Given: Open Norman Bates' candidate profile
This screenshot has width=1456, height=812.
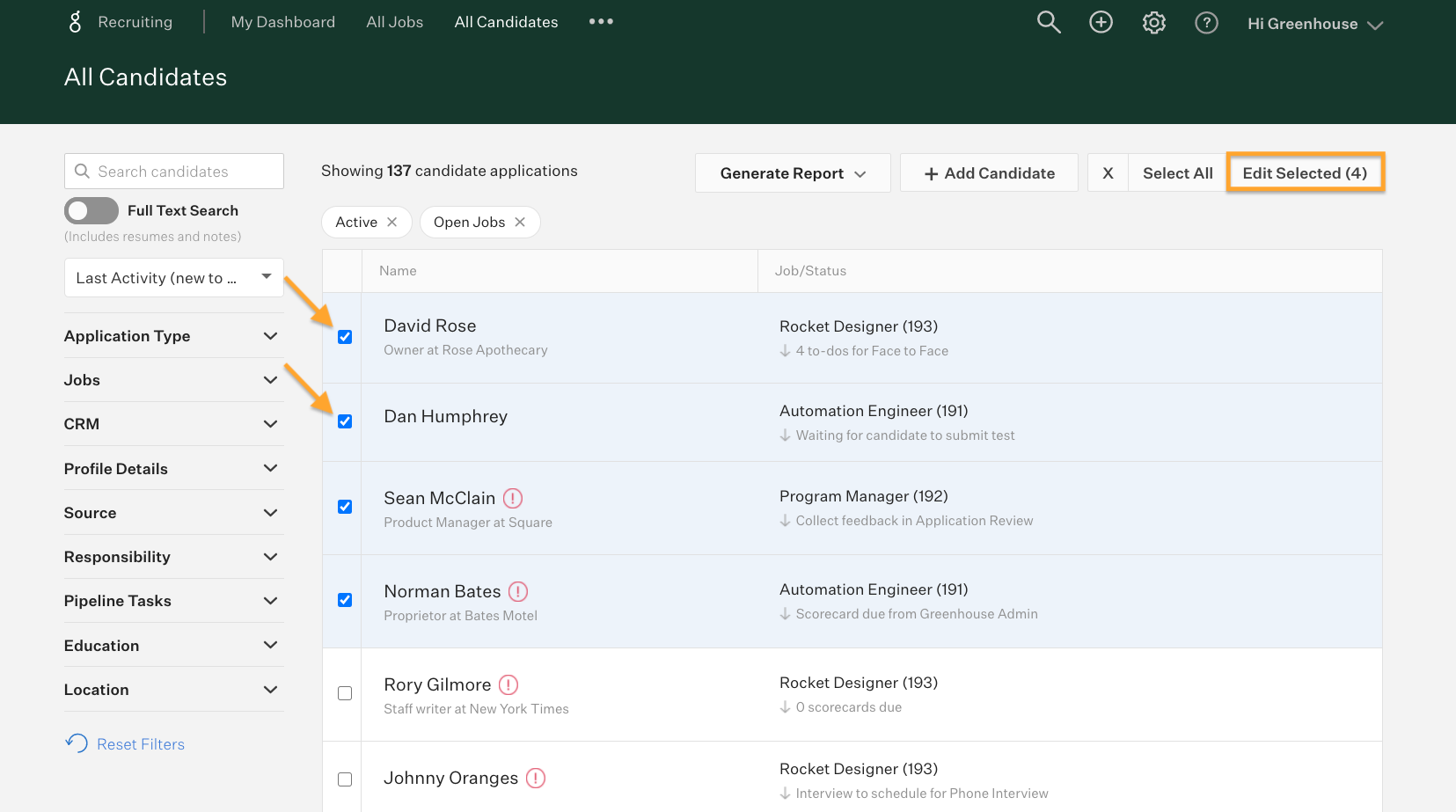Looking at the screenshot, I should point(443,591).
